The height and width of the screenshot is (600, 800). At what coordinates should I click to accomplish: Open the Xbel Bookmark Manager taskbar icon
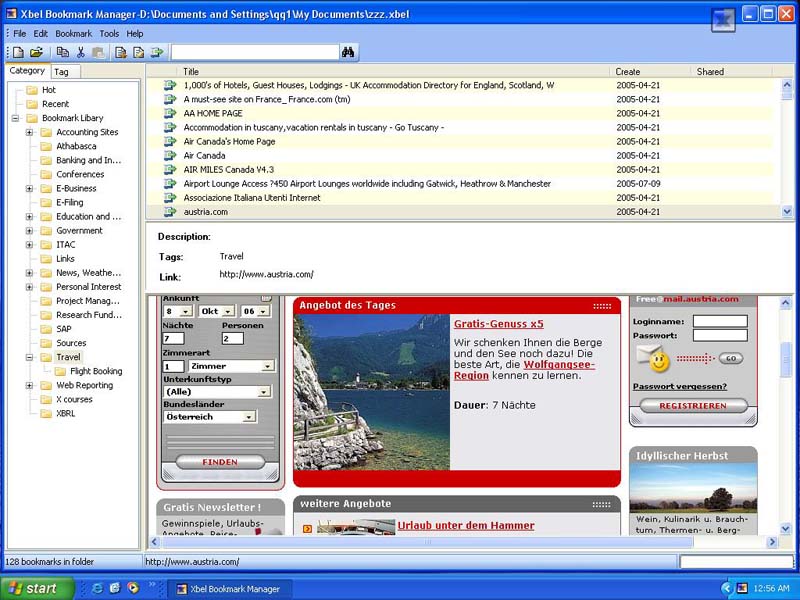pyautogui.click(x=230, y=589)
